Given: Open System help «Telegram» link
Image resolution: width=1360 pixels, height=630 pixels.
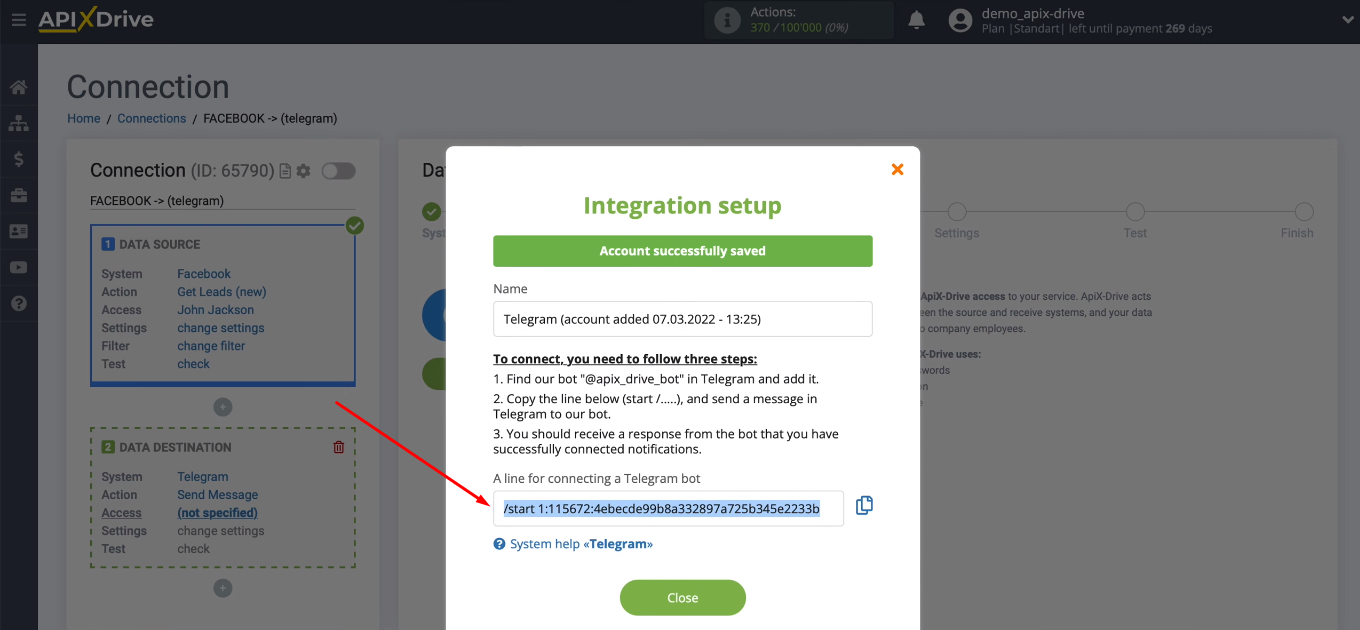Looking at the screenshot, I should pyautogui.click(x=573, y=543).
